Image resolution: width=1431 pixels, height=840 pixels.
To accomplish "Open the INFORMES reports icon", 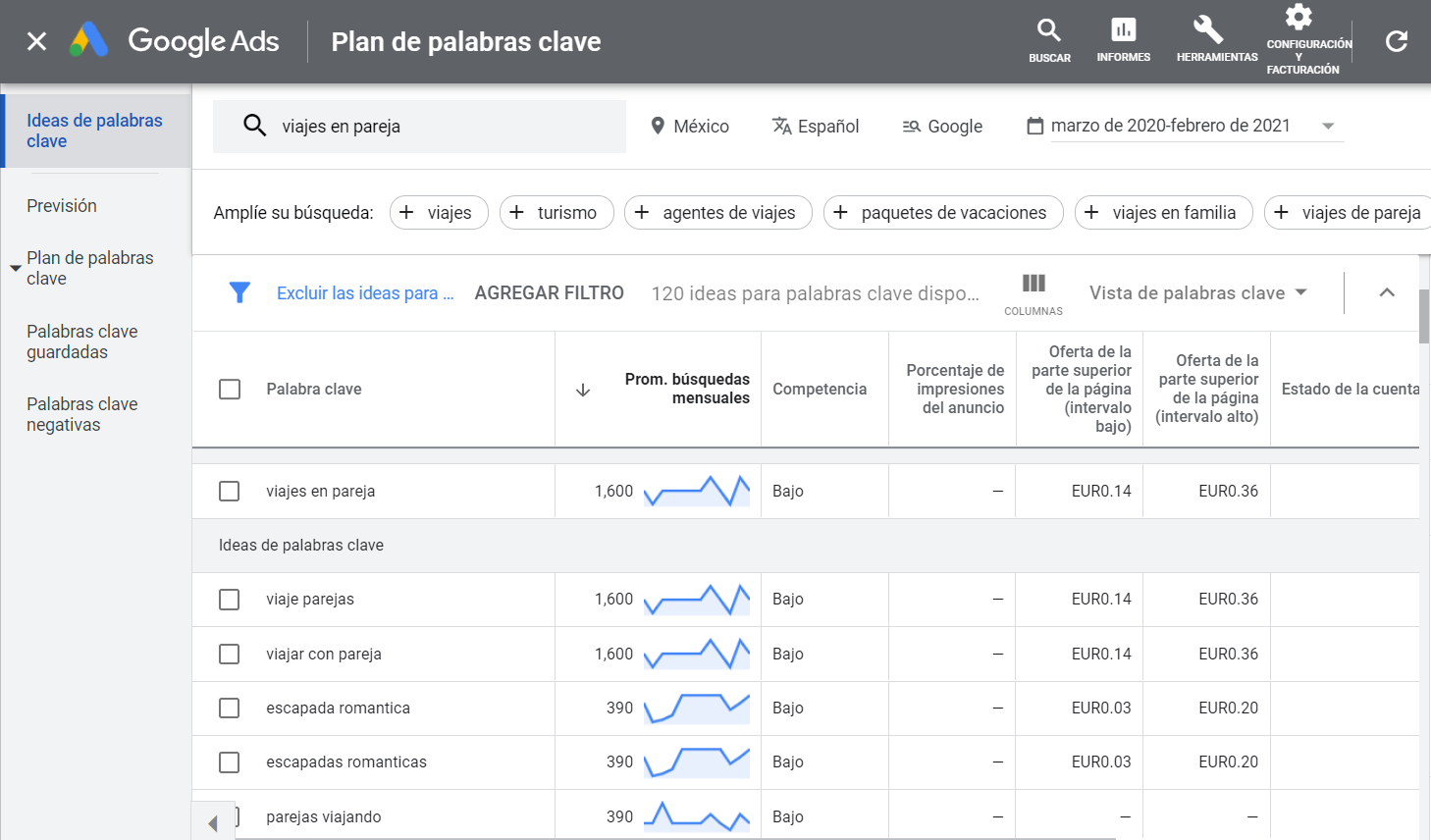I will coord(1123,32).
